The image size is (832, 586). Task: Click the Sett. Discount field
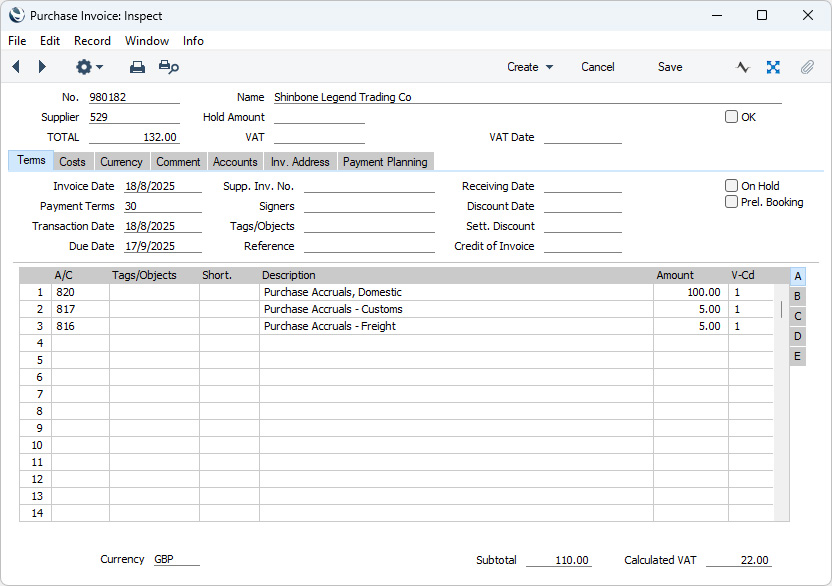[x=583, y=226]
